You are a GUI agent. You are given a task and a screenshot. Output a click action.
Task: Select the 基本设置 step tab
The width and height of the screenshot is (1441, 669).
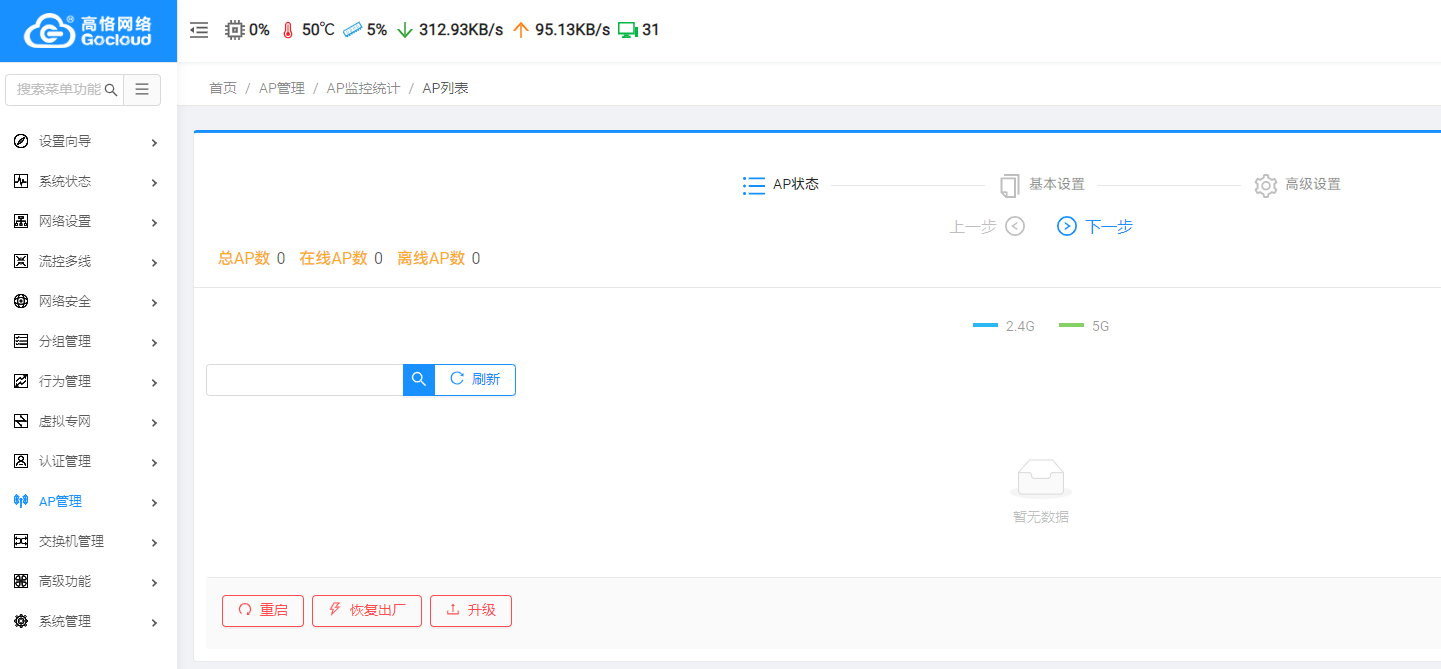coord(1042,185)
